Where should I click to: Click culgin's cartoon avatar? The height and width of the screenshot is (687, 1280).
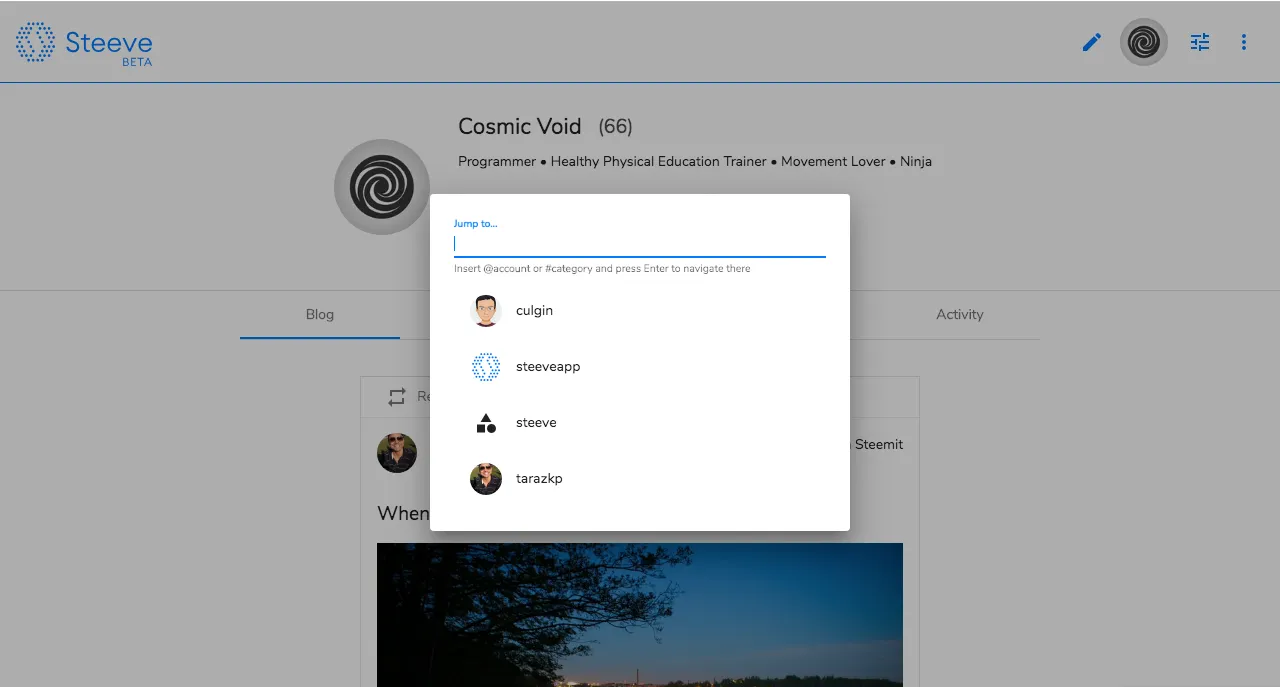click(x=486, y=311)
